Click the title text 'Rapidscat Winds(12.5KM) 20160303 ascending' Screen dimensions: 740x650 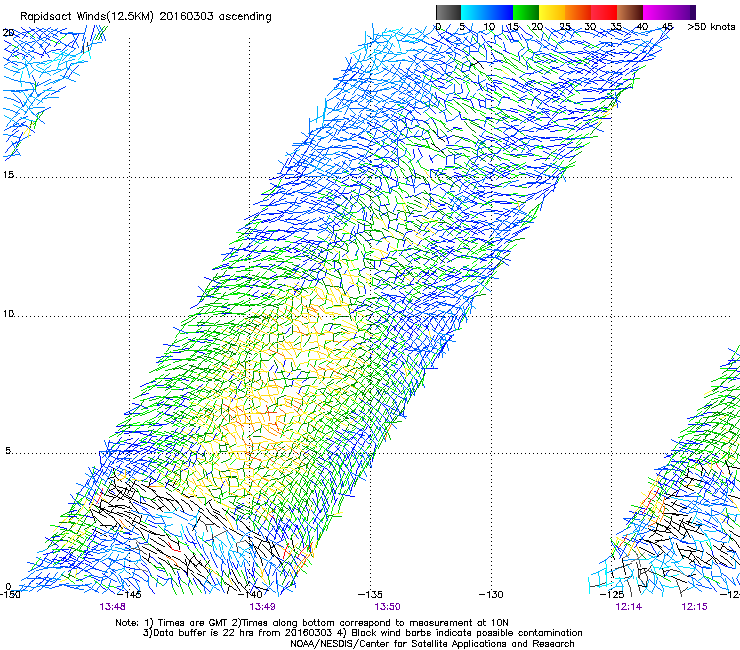[x=146, y=17]
